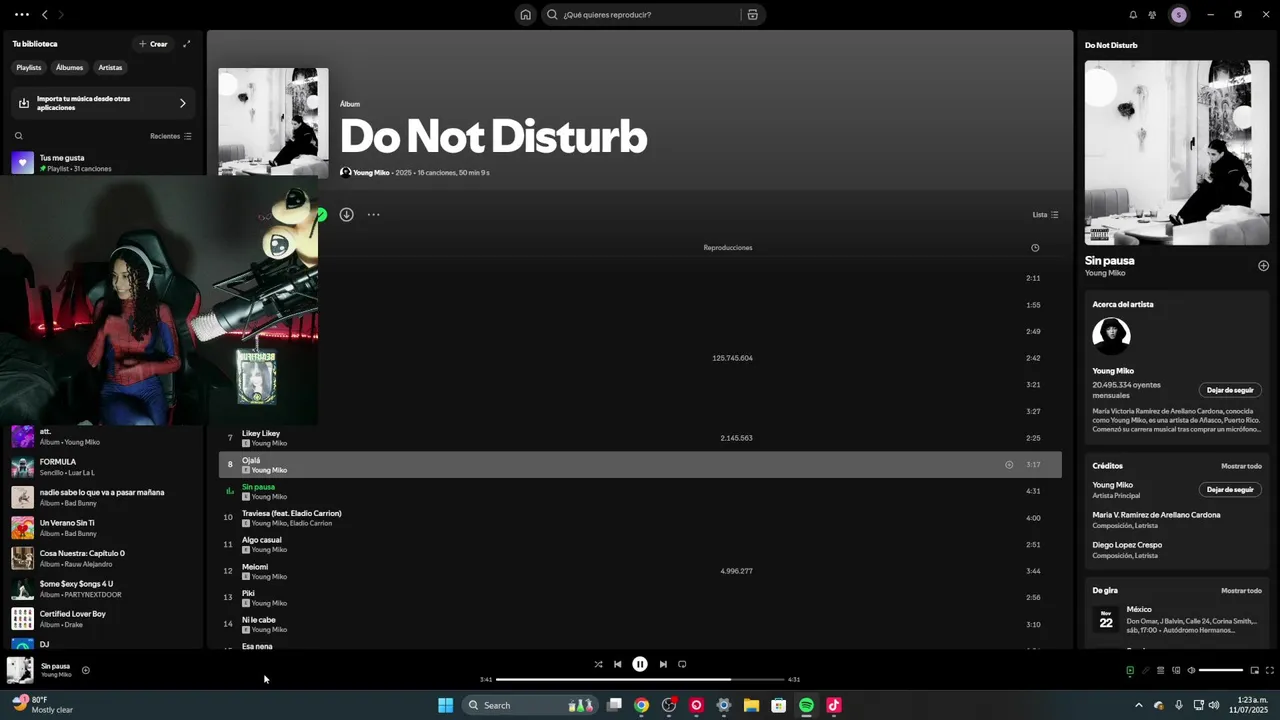Open Un Verano Sin Ti album
Image resolution: width=1280 pixels, height=720 pixels.
coord(105,528)
